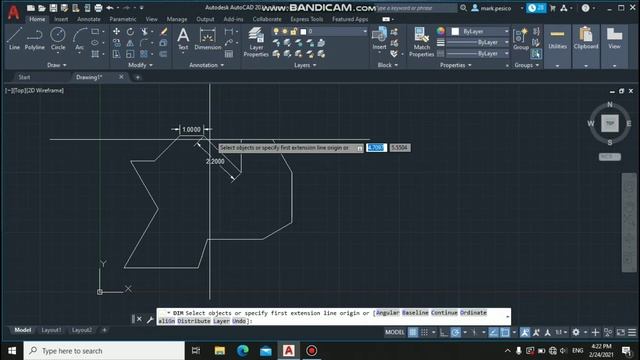Click the Save icon in quick access toolbar
The image size is (640, 360).
click(x=53, y=8)
